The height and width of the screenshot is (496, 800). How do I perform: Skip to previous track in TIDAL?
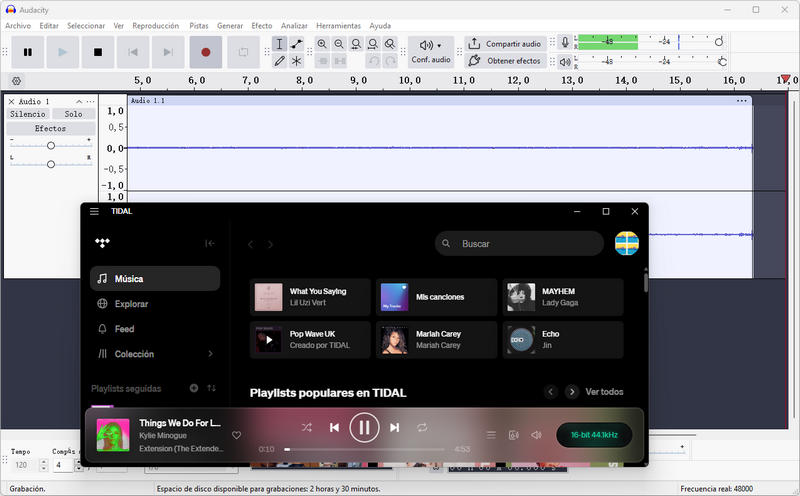click(334, 428)
